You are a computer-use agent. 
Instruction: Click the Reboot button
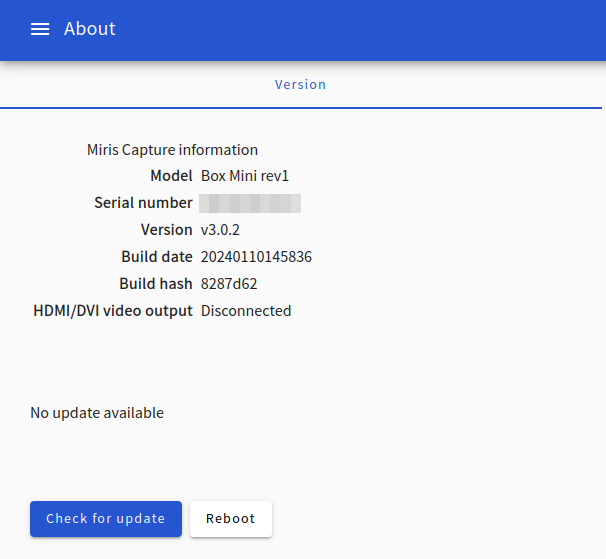tap(231, 519)
